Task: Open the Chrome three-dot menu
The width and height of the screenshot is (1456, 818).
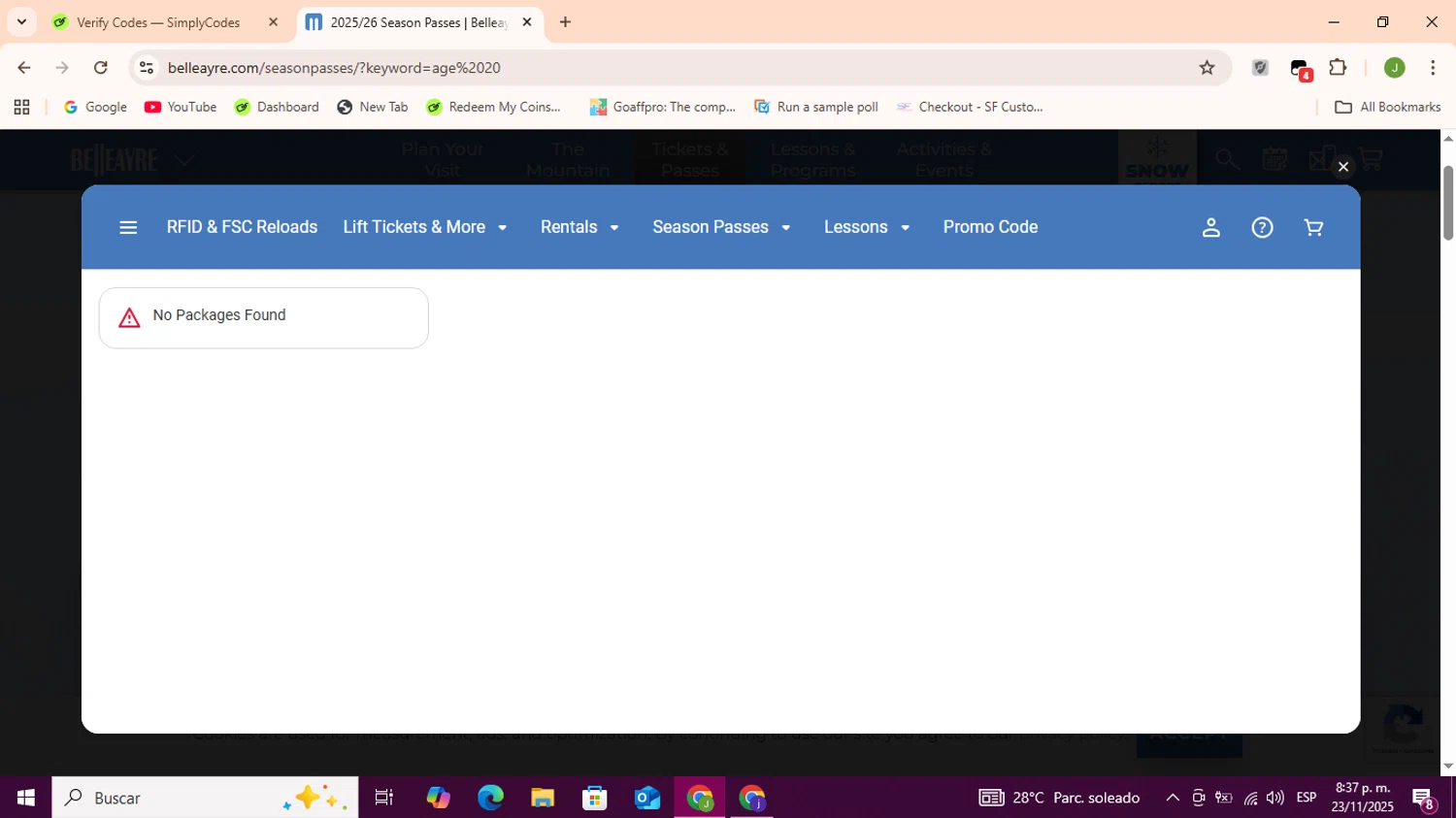Action: pyautogui.click(x=1433, y=68)
